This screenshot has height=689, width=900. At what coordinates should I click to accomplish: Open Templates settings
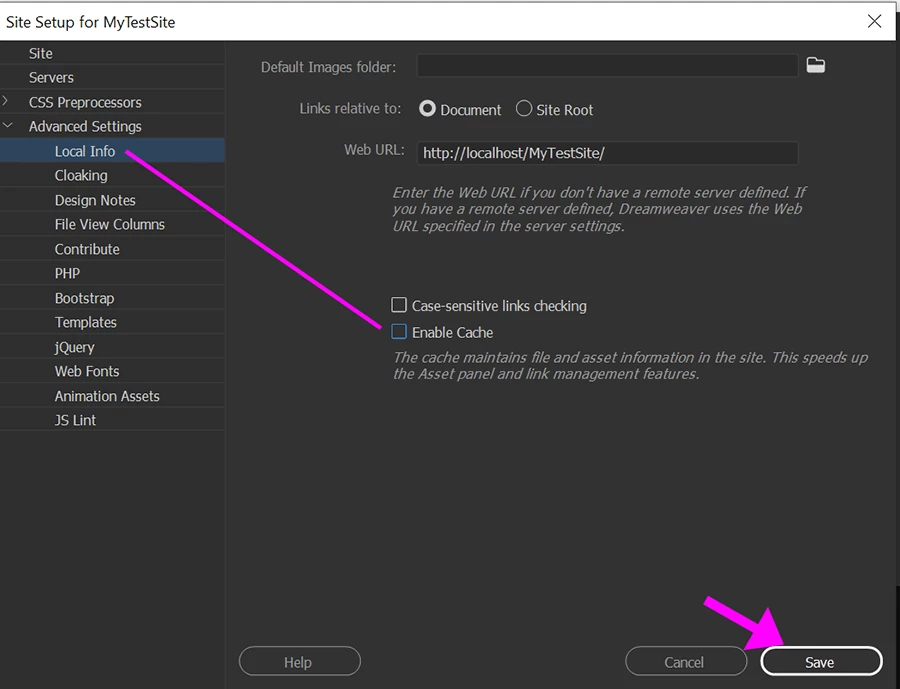(112, 323)
